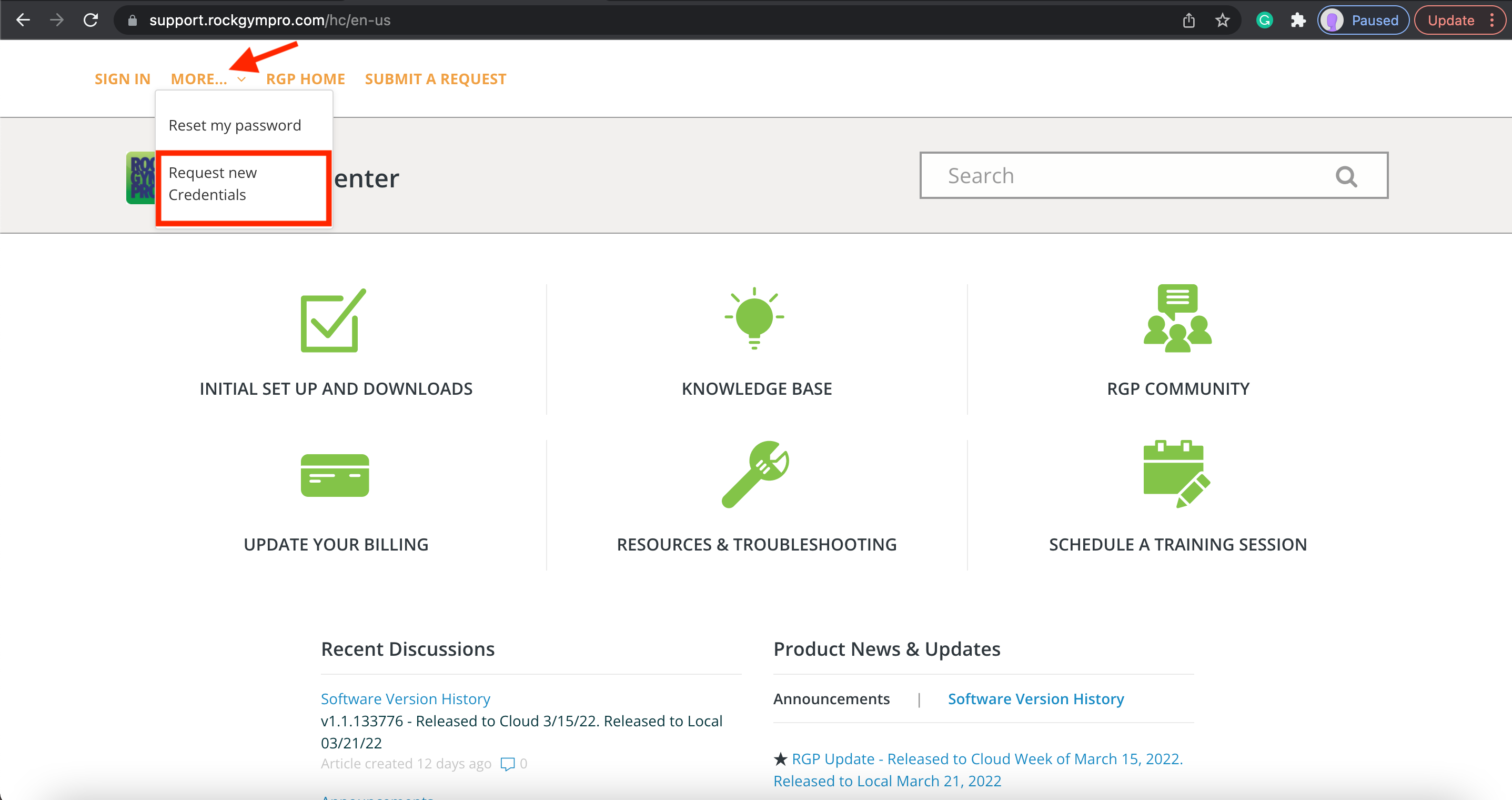This screenshot has height=800, width=1512.
Task: Click the share icon in address bar
Action: [x=1188, y=21]
